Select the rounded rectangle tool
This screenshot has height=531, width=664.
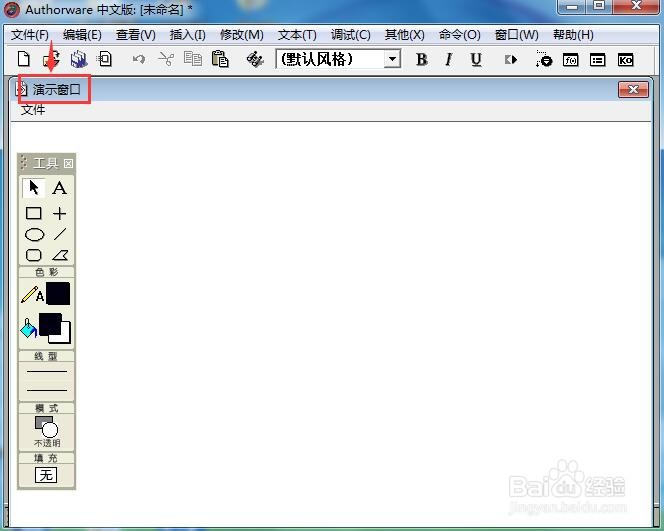coord(33,255)
